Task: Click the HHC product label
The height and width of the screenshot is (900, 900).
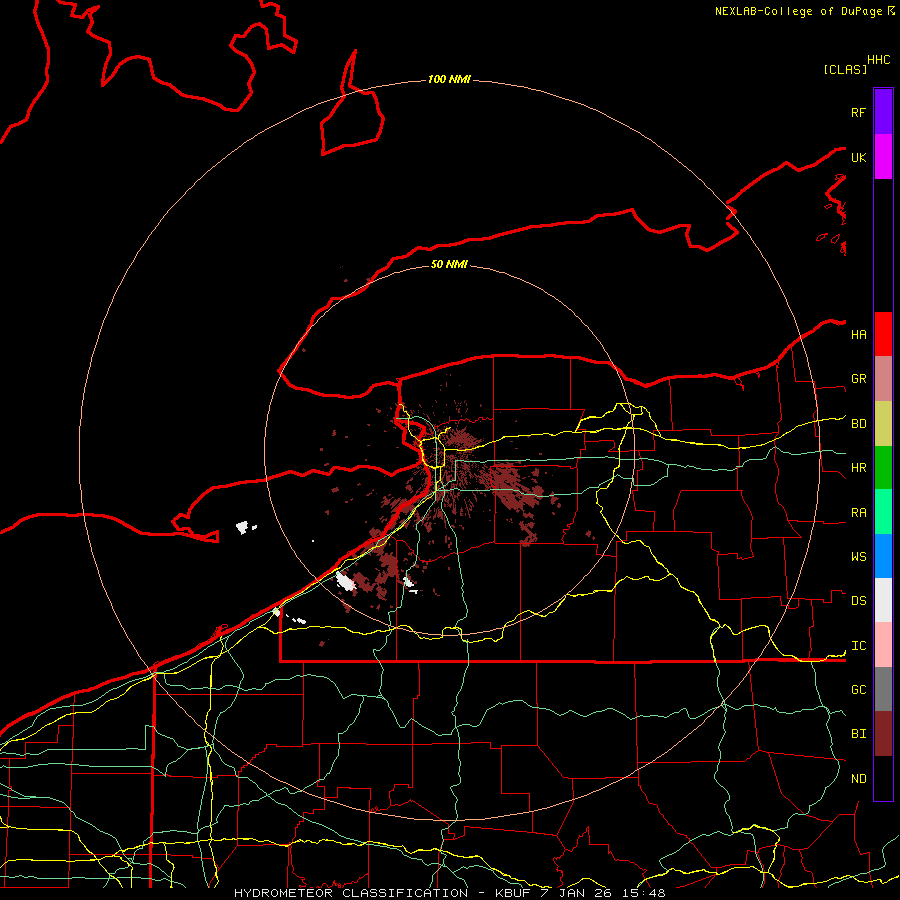Action: click(x=878, y=60)
